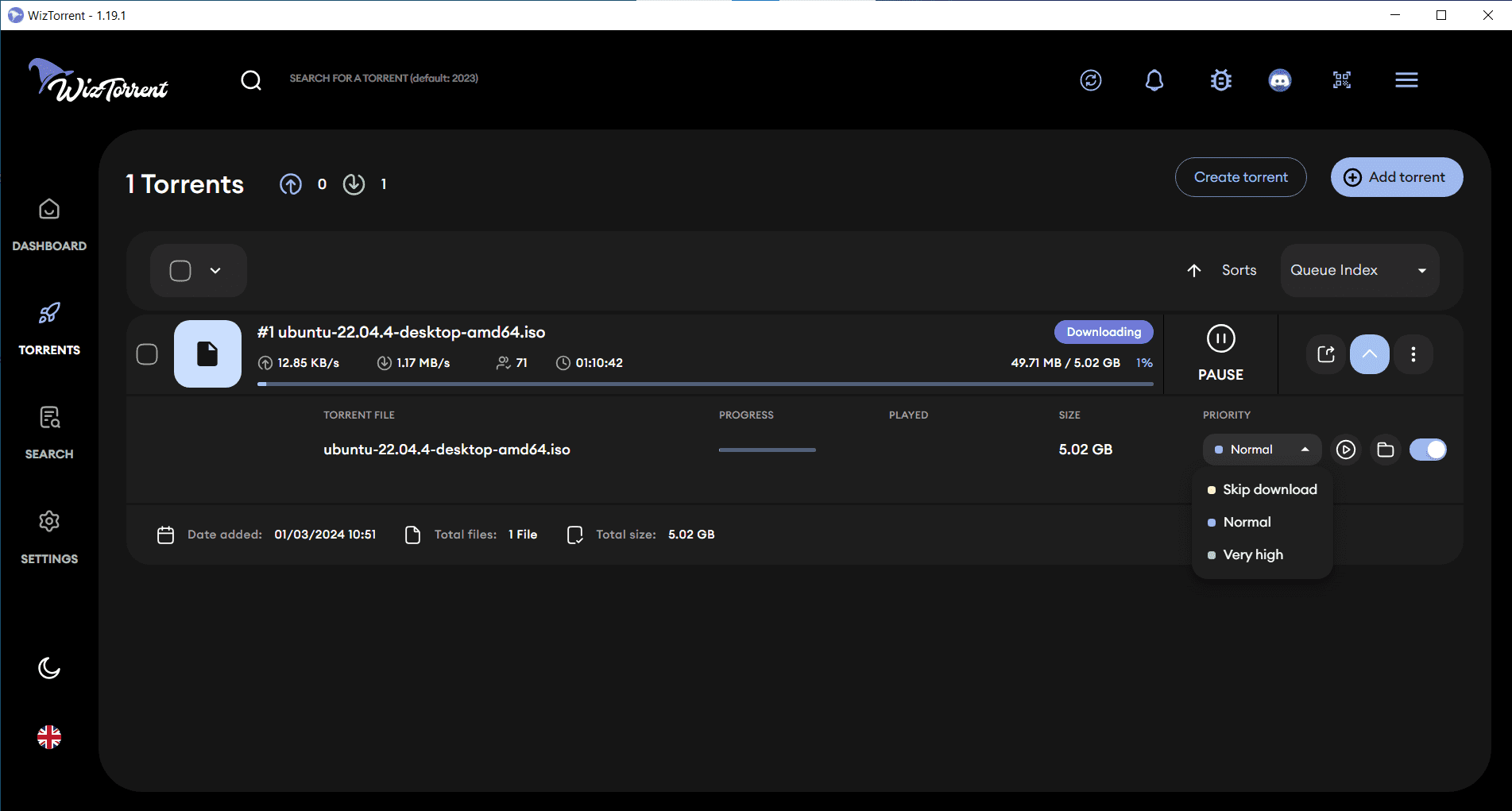This screenshot has width=1512, height=811.
Task: Click the share torrent icon
Action: [1326, 354]
